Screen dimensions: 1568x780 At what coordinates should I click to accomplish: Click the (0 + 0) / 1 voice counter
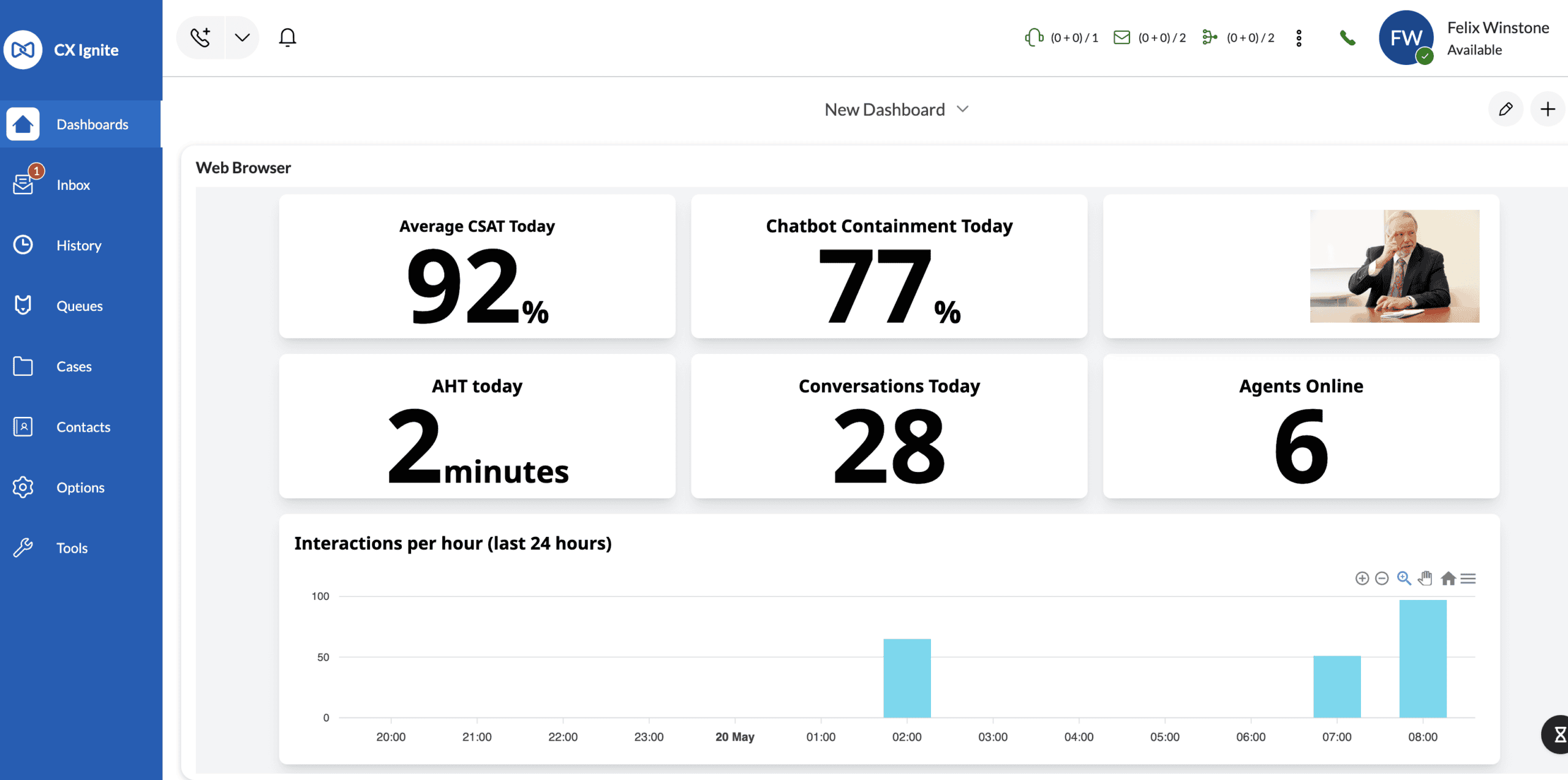click(x=1074, y=38)
